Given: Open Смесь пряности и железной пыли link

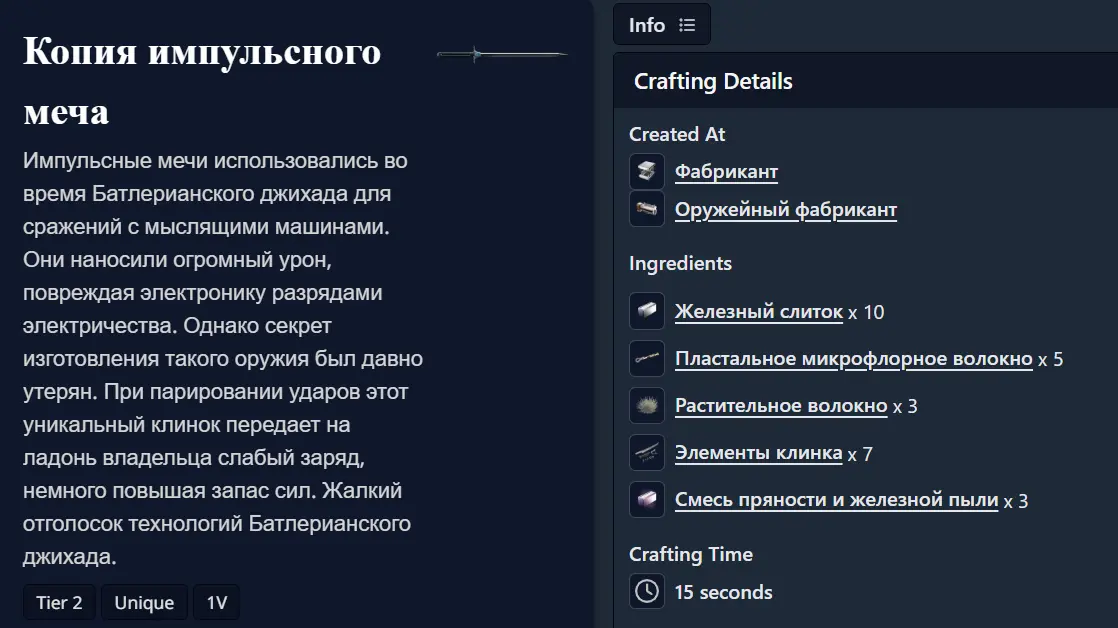Looking at the screenshot, I should pos(836,500).
